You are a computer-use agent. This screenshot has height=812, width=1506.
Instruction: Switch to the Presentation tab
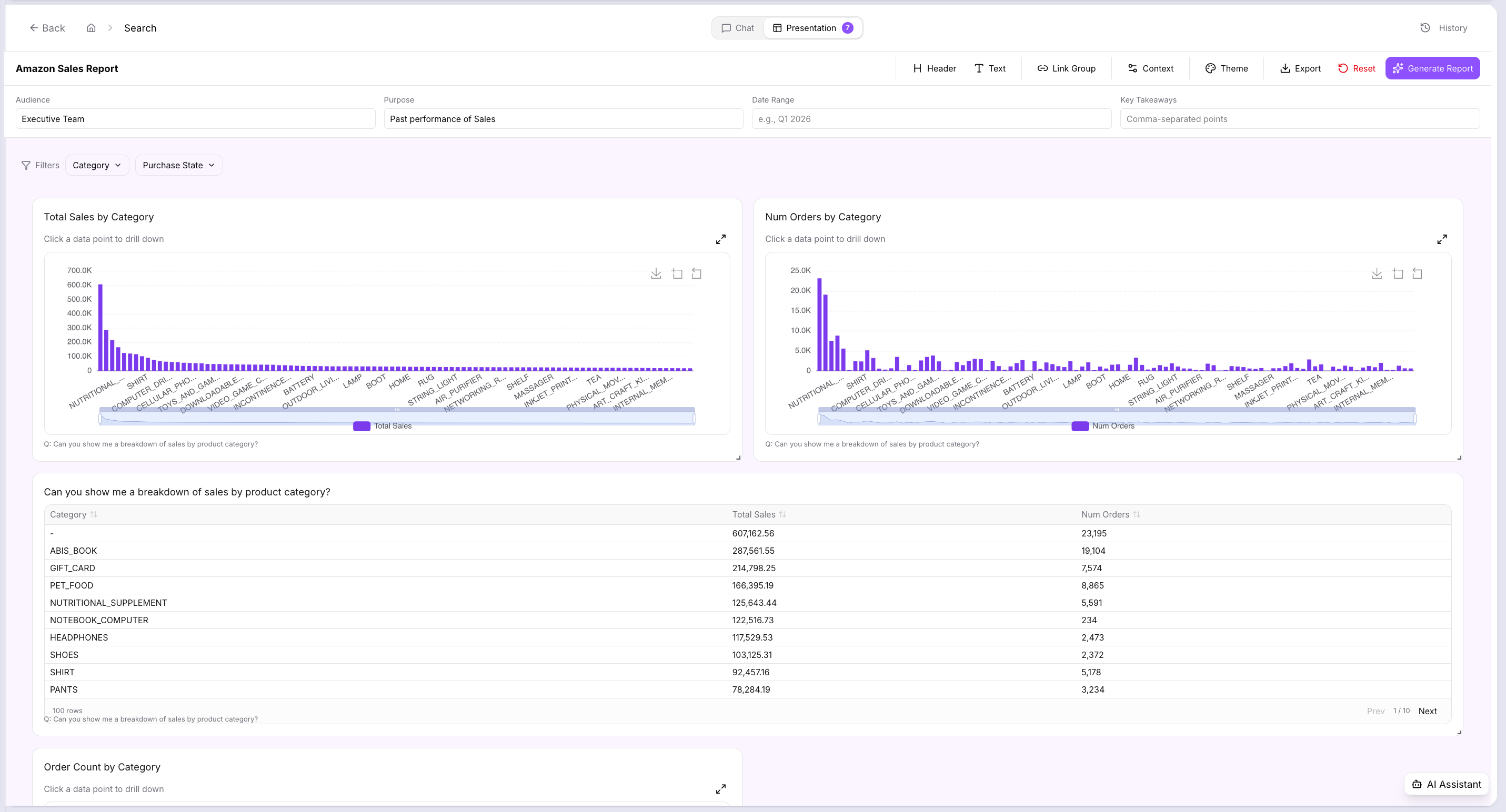tap(812, 28)
